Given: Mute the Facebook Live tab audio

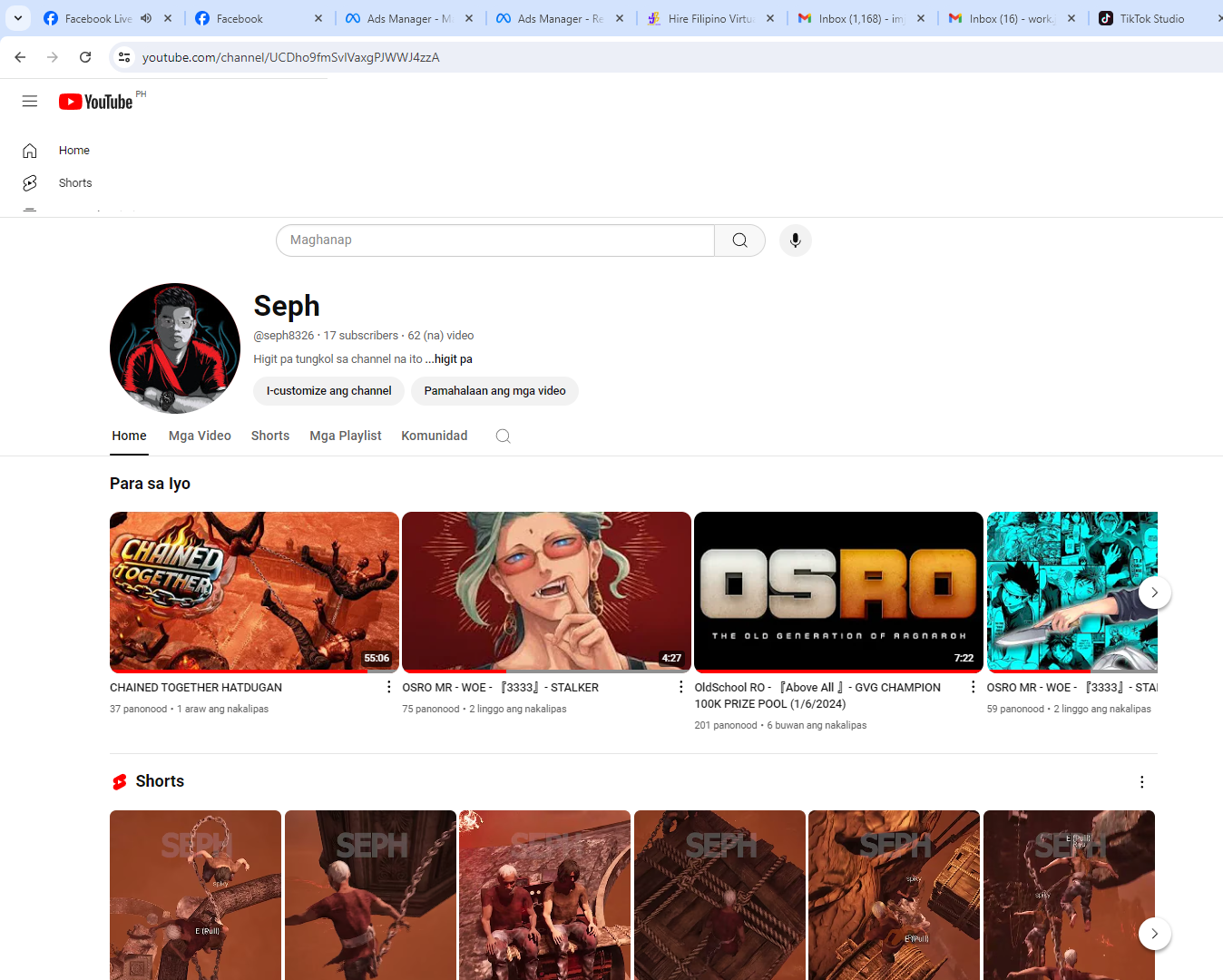Looking at the screenshot, I should click(146, 18).
